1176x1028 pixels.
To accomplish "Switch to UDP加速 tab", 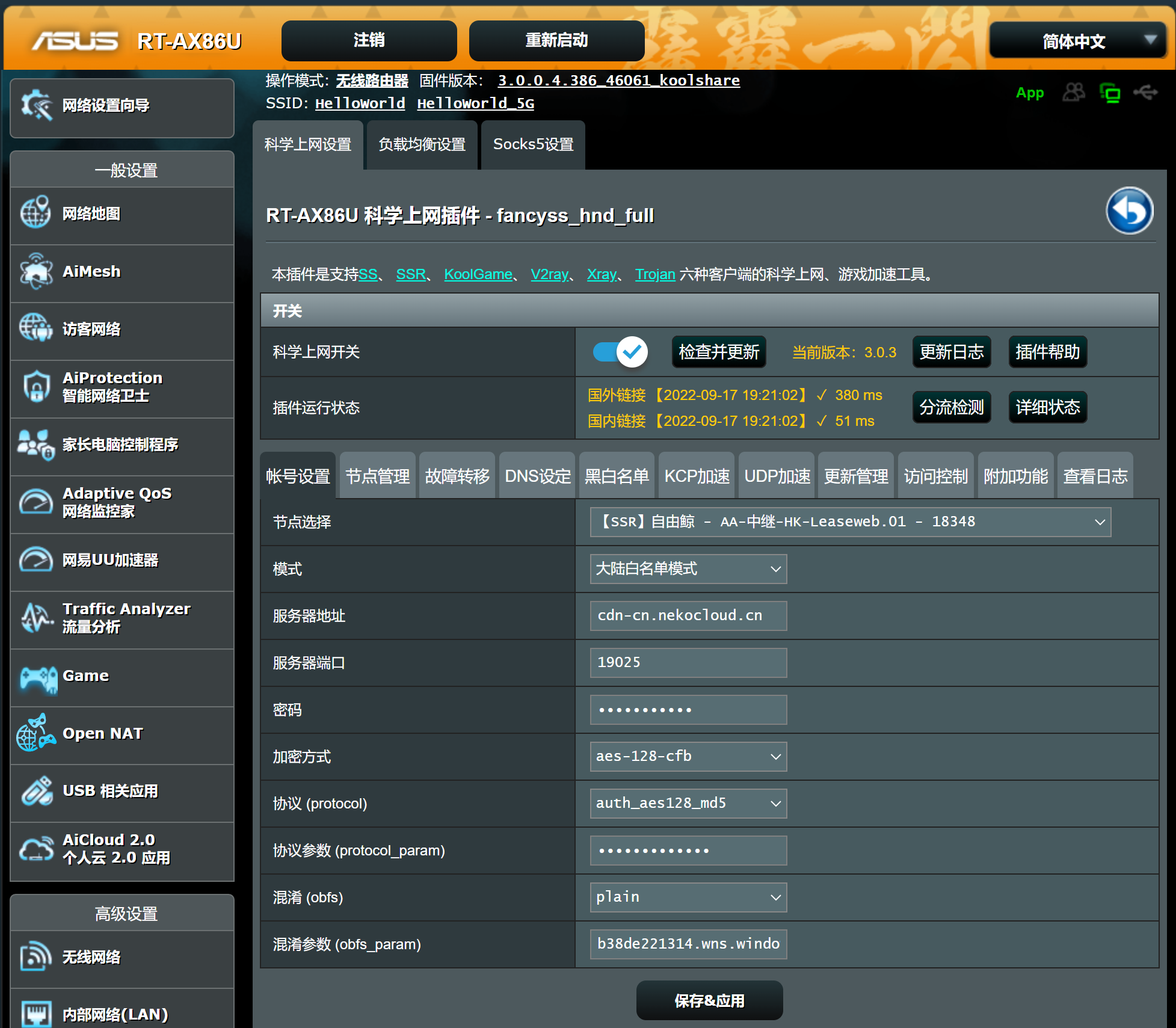I will tap(777, 476).
